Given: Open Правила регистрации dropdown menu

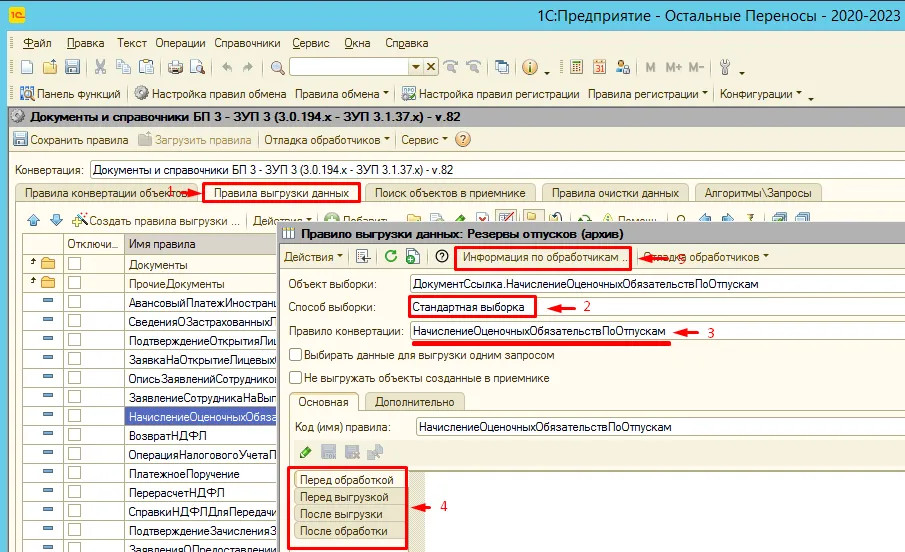Looking at the screenshot, I should coord(648,94).
